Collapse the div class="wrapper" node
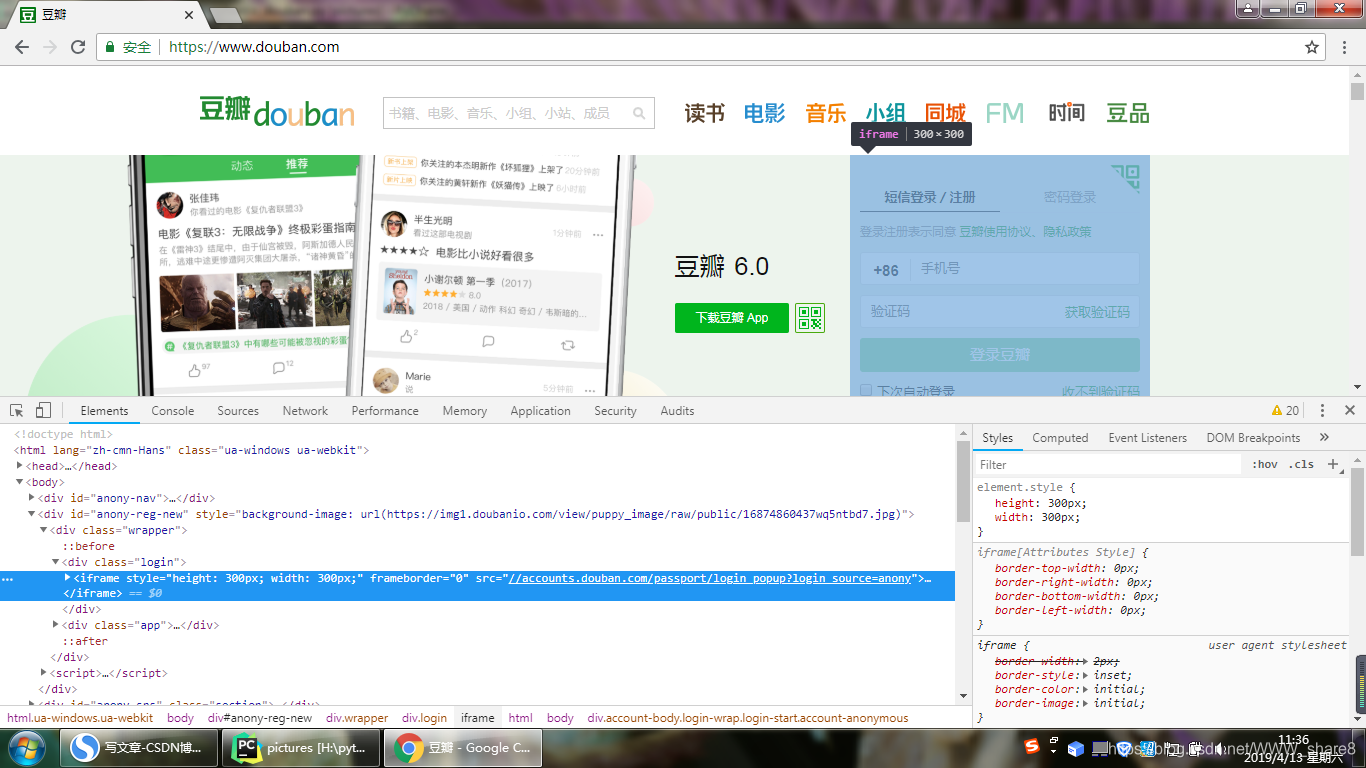The image size is (1366, 768). (44, 530)
